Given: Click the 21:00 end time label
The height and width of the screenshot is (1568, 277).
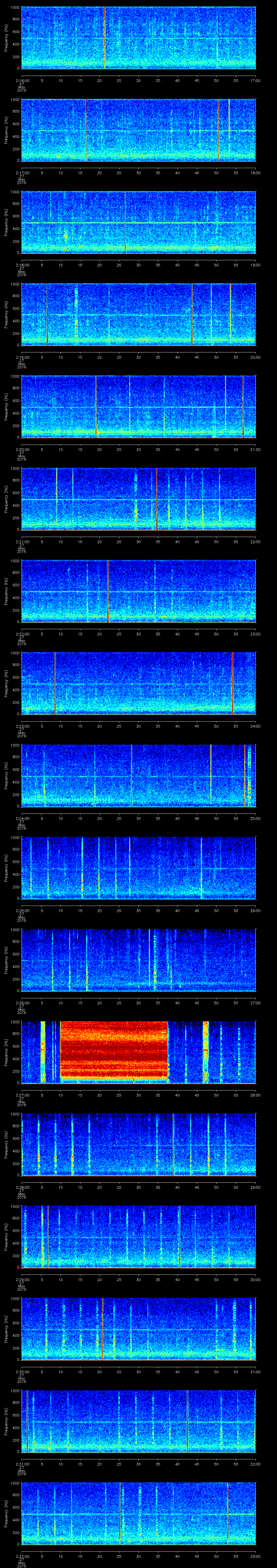Looking at the screenshot, I should [255, 449].
